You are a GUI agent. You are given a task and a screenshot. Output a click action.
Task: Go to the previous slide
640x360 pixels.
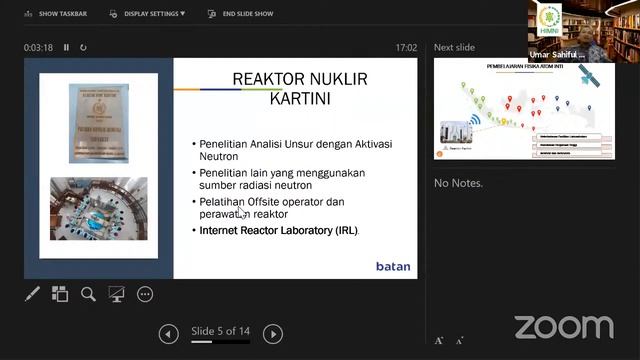[x=169, y=334]
